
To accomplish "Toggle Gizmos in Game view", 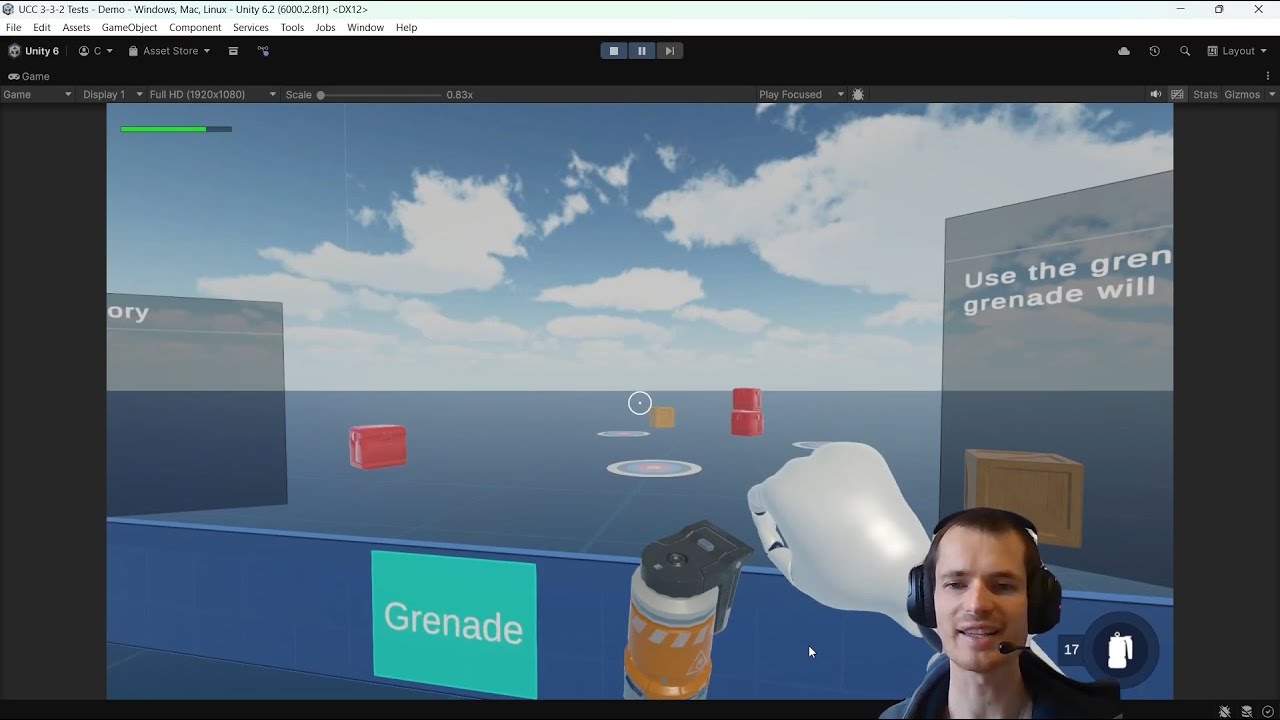I will click(1242, 94).
